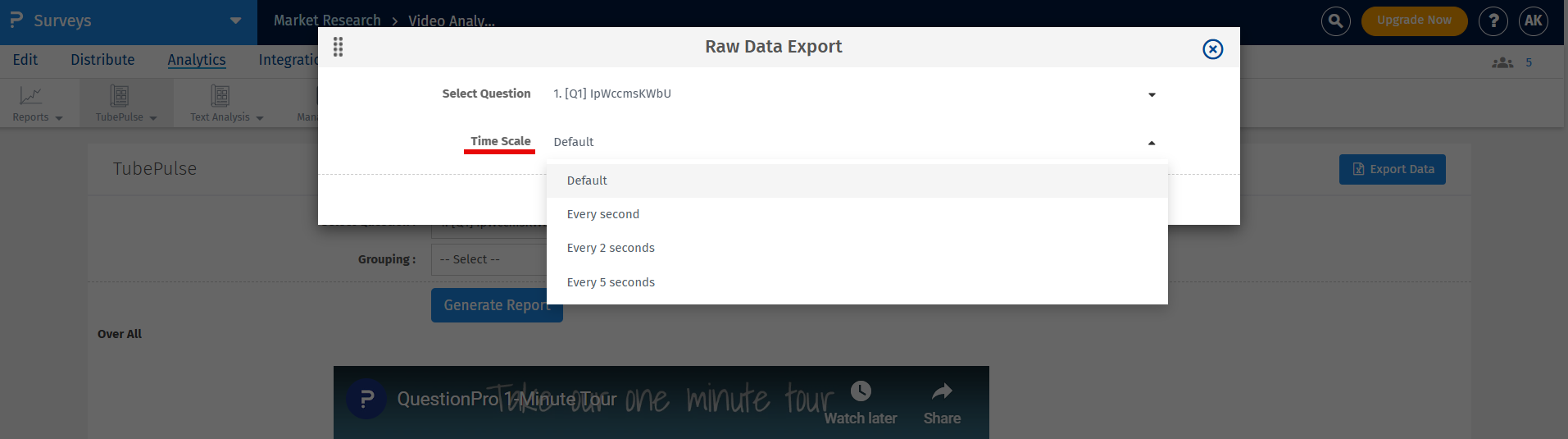Click the Upgrade Now button
The height and width of the screenshot is (439, 1568).
tap(1414, 21)
